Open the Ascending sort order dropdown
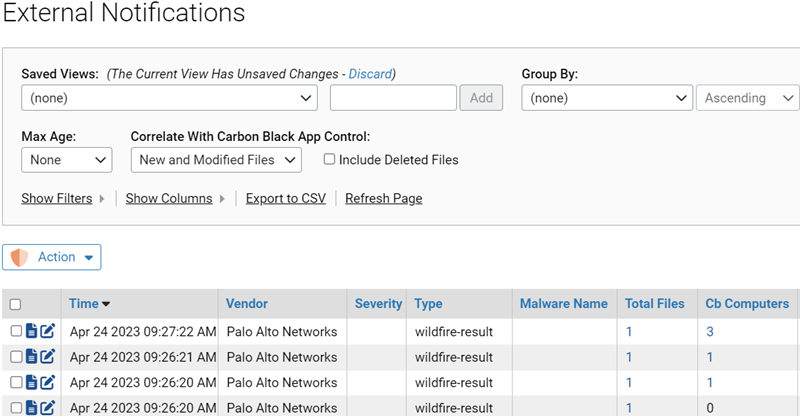This screenshot has height=417, width=800. [748, 97]
